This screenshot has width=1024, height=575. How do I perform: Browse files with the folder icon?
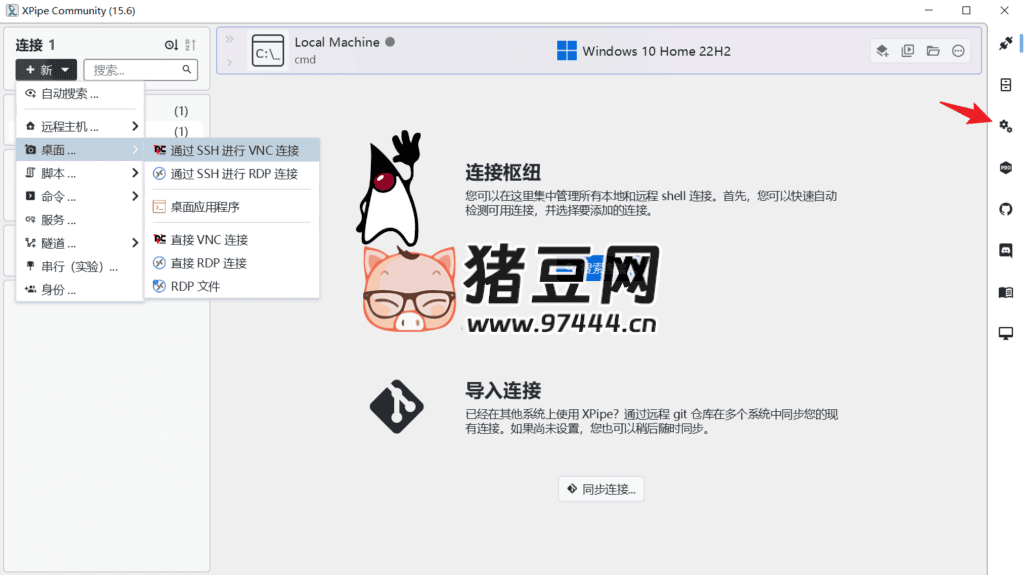933,51
